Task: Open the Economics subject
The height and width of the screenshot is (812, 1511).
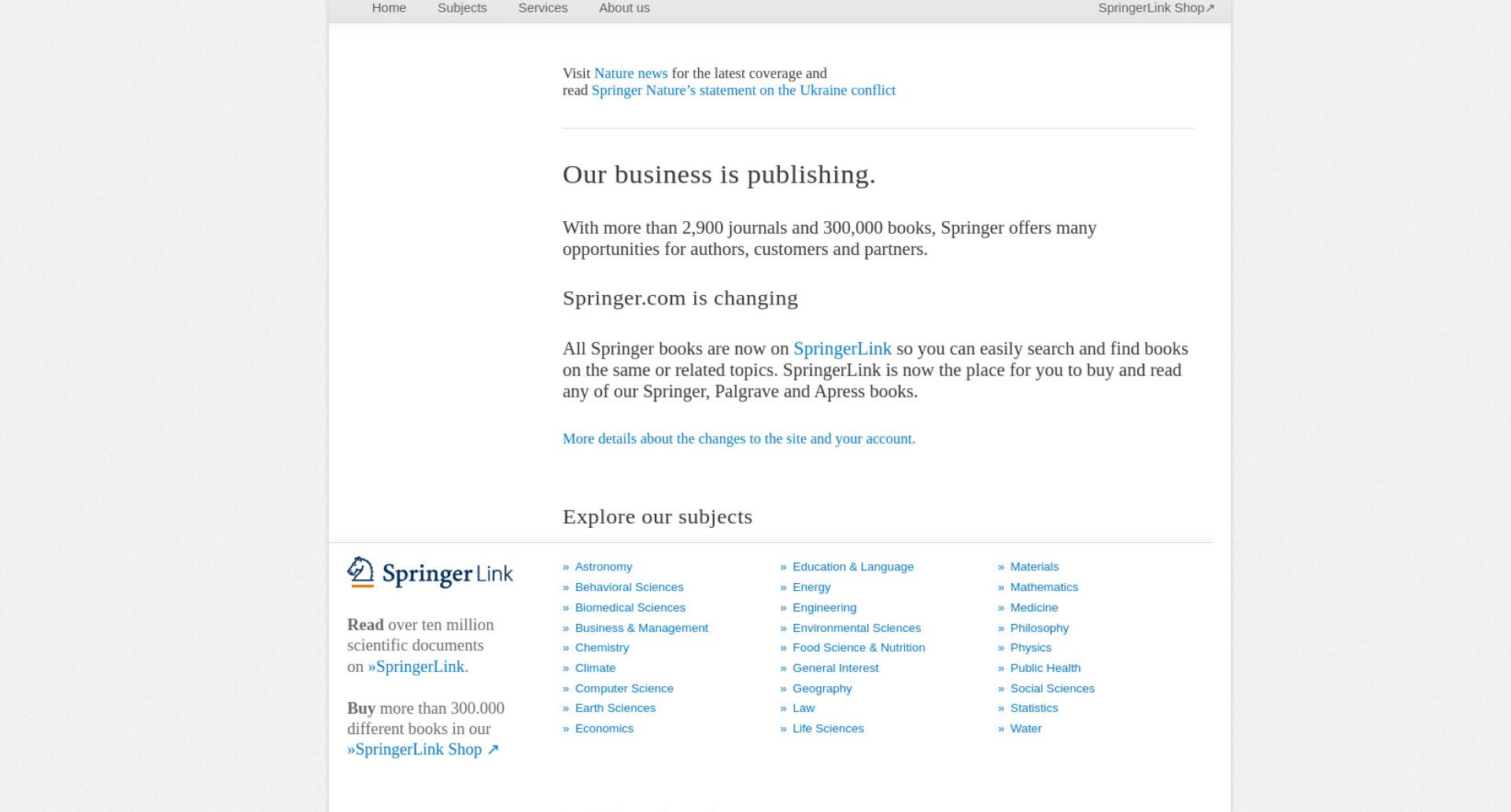Action: point(604,729)
